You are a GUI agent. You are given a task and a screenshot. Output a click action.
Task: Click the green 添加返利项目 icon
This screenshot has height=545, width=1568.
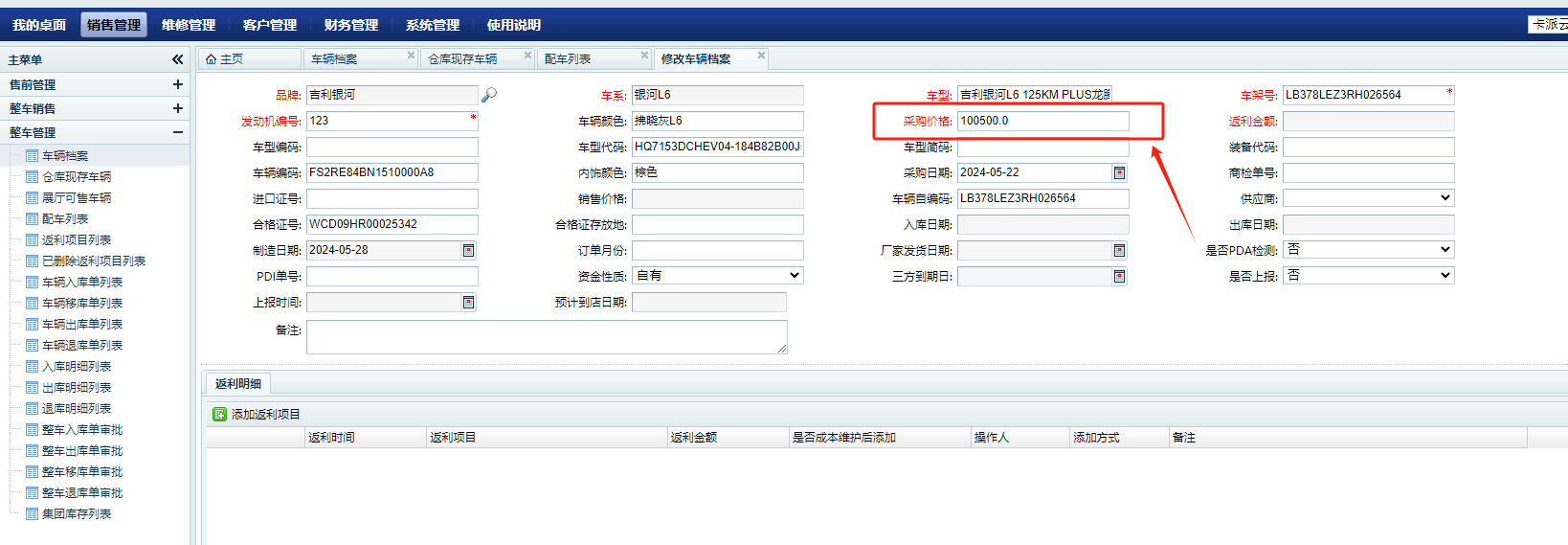click(219, 415)
